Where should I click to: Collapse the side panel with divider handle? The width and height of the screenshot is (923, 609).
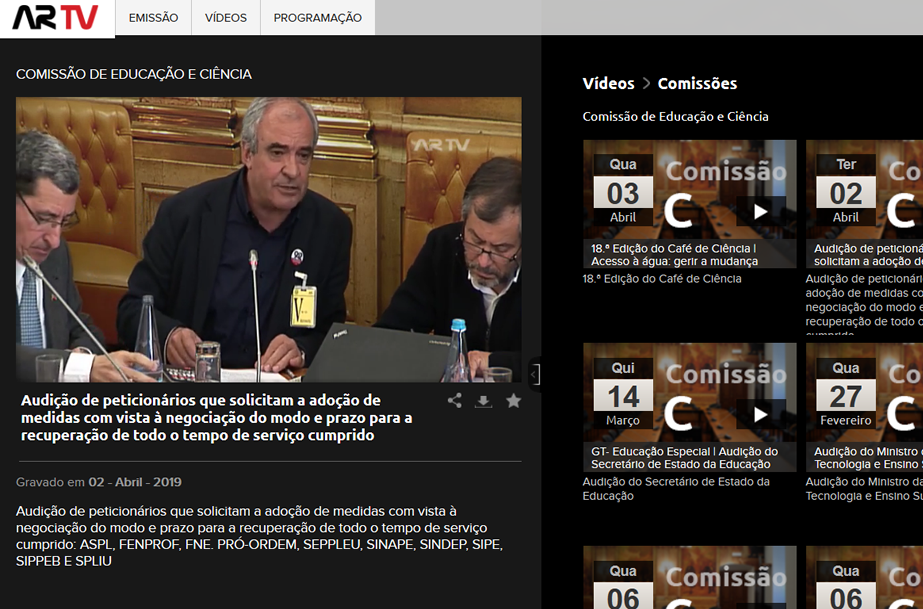[535, 374]
